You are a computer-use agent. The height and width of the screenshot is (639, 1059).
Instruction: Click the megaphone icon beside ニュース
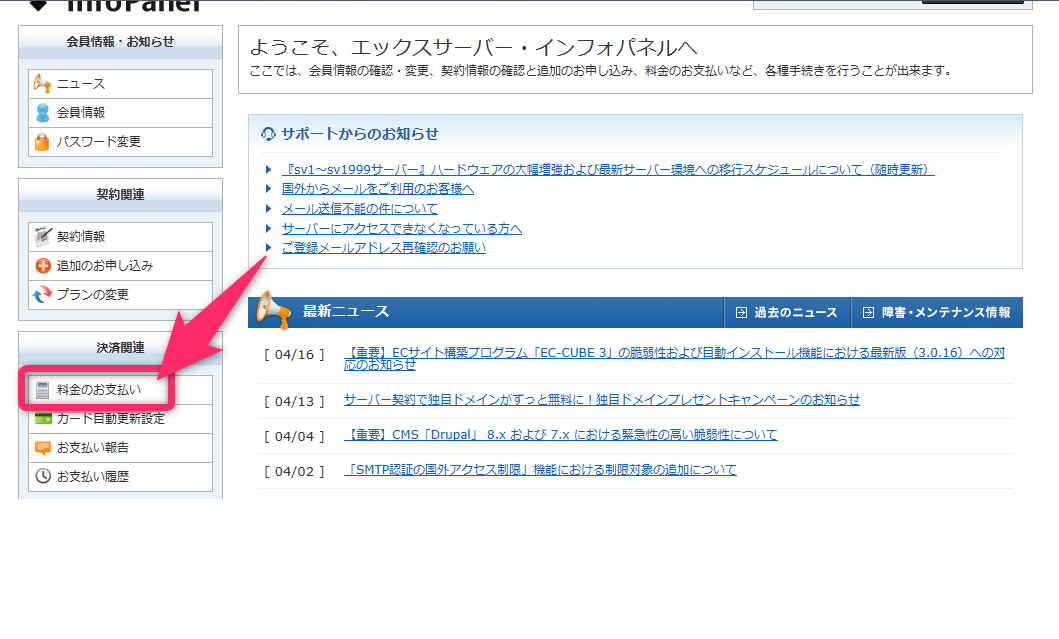coord(42,84)
